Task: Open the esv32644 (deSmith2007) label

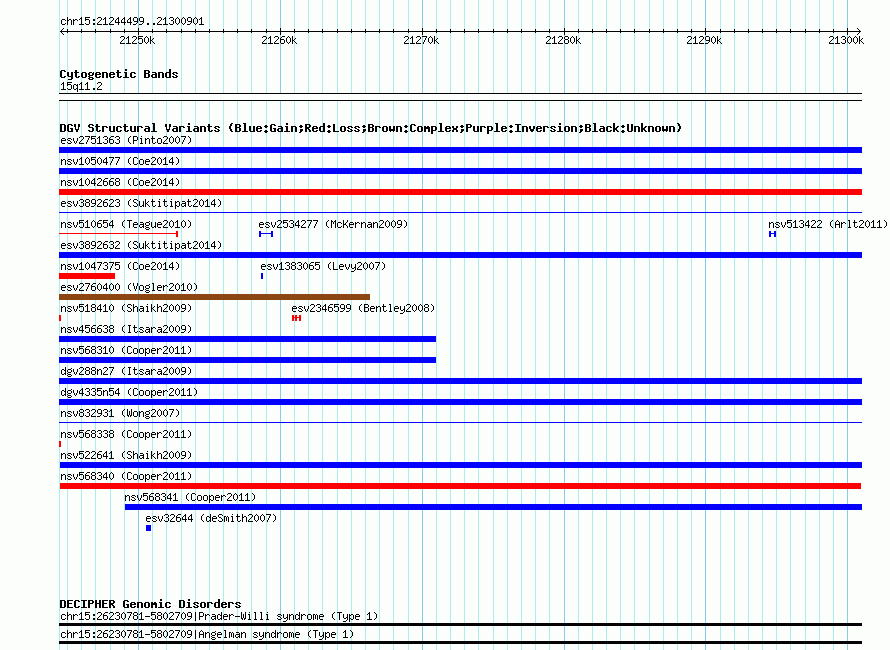Action: point(211,518)
